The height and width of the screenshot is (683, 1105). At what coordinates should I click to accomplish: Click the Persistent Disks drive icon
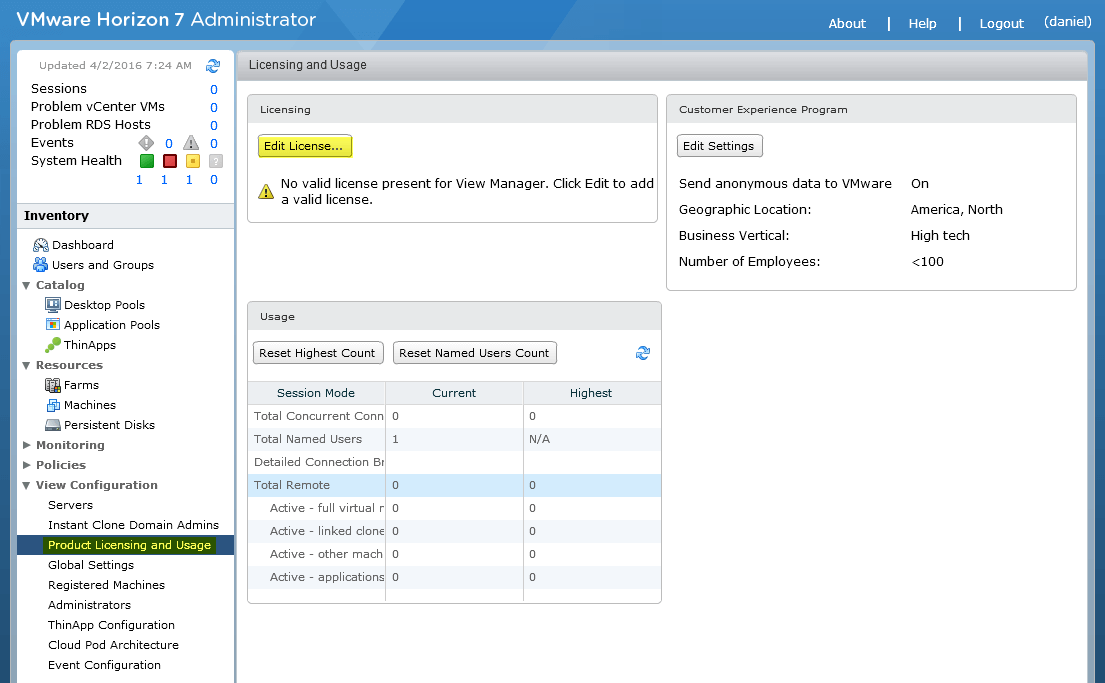coord(53,425)
